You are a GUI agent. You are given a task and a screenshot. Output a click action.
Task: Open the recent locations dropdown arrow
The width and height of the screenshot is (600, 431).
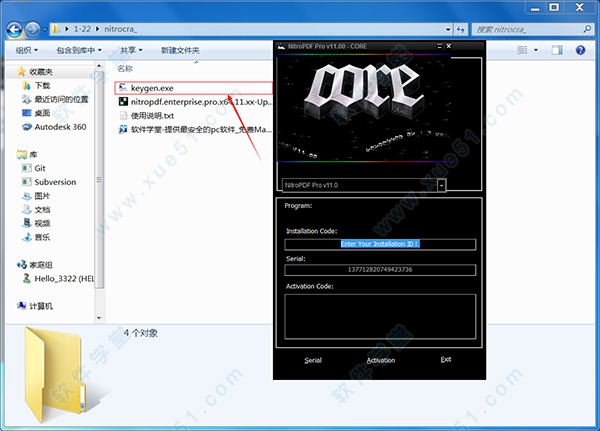(44, 29)
